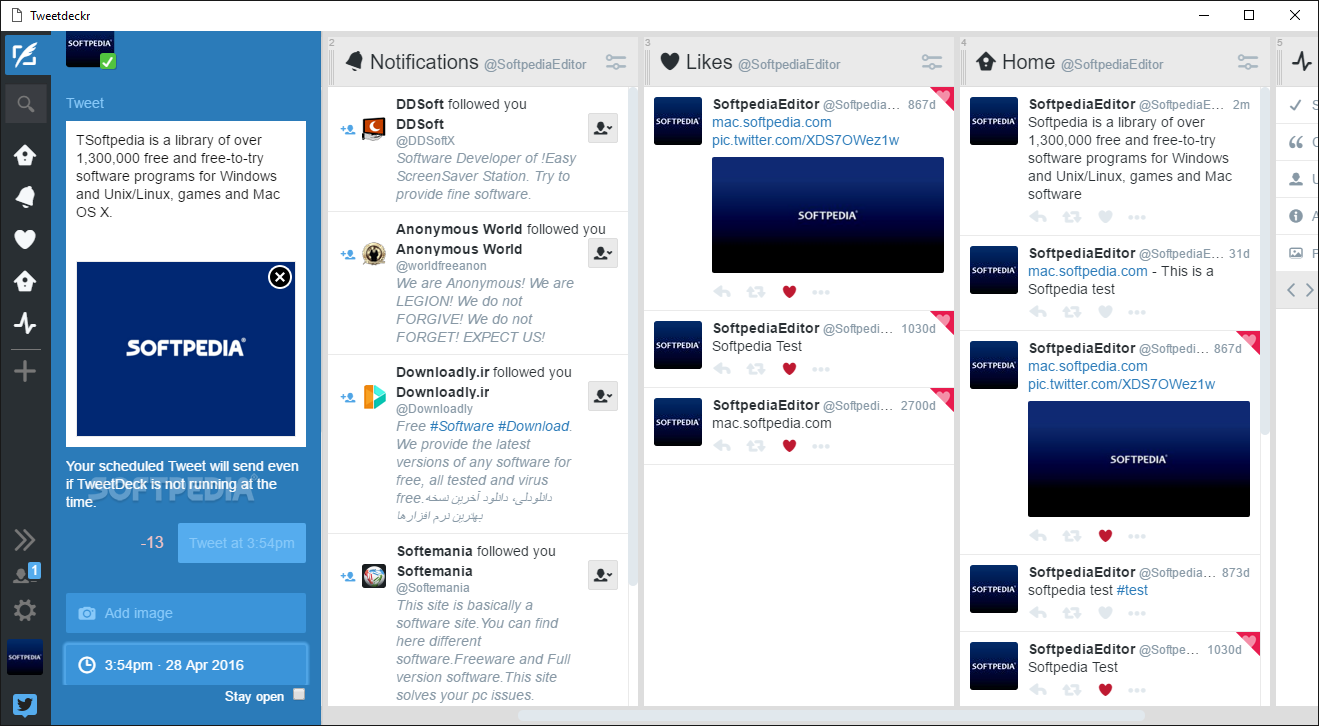Screen dimensions: 1319x726
Task: Open more actions for 2m Home tweet
Action: point(1137,217)
